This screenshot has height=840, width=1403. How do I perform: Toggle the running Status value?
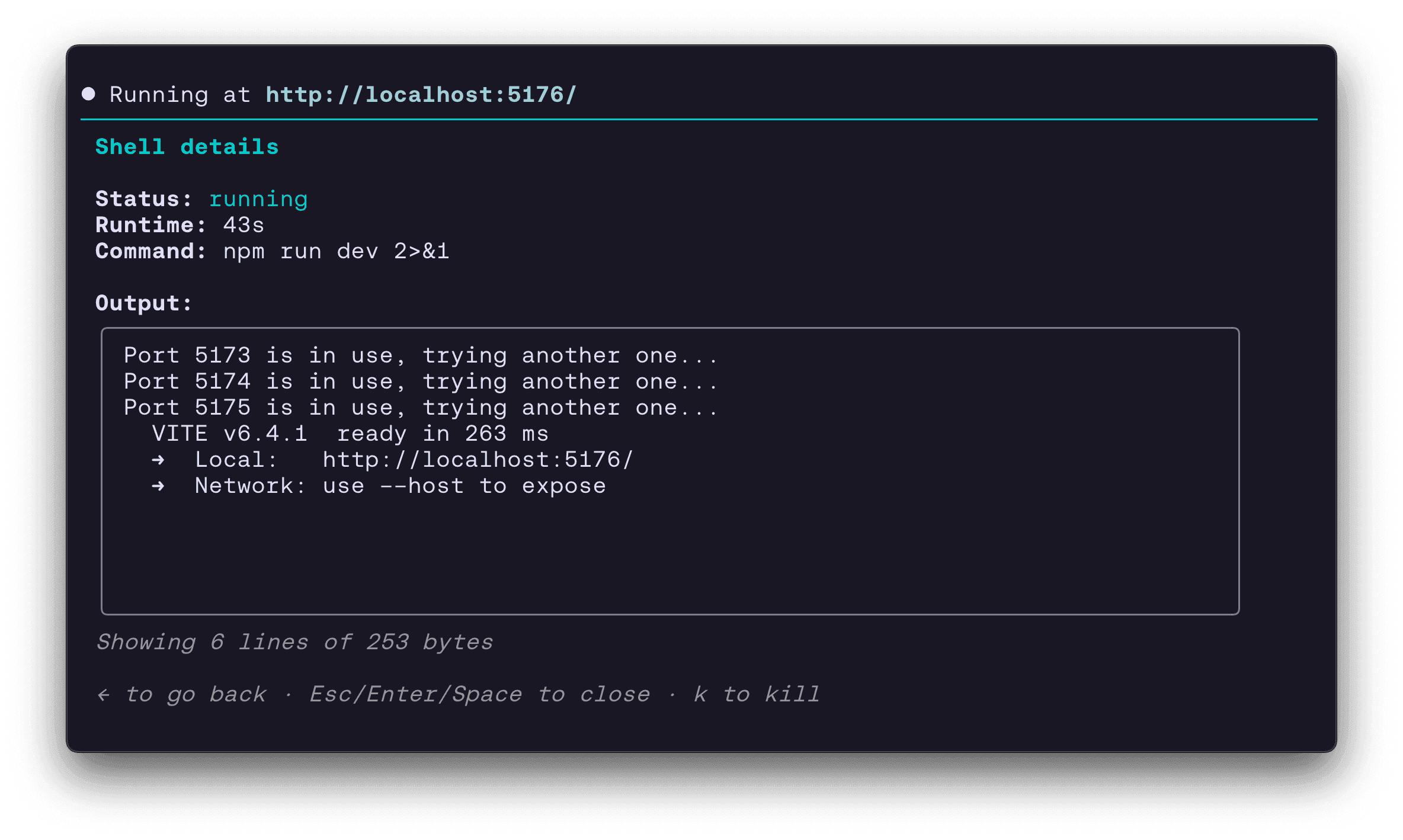pyautogui.click(x=259, y=198)
